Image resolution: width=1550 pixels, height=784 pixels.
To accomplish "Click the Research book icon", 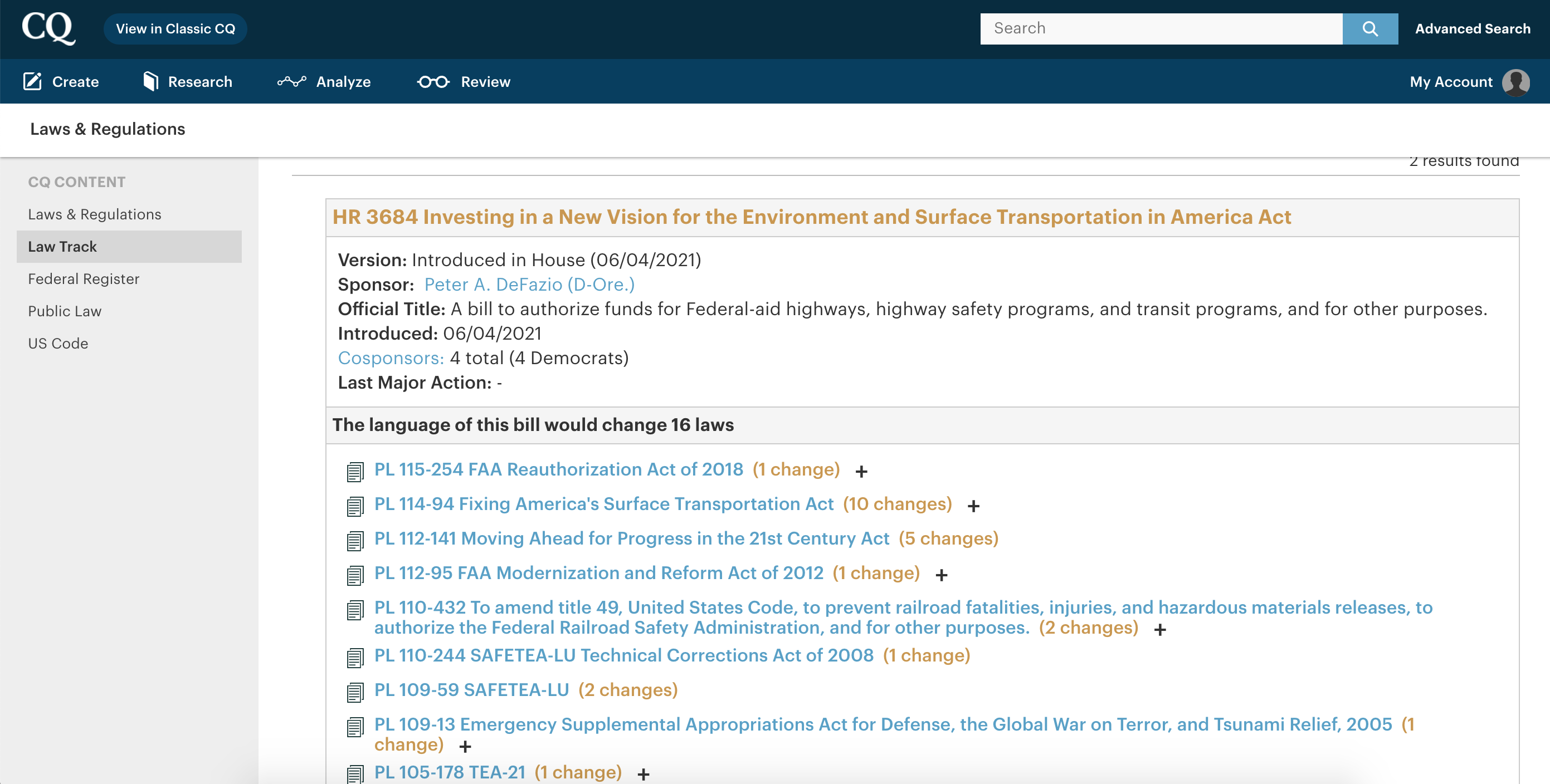I will pos(150,81).
